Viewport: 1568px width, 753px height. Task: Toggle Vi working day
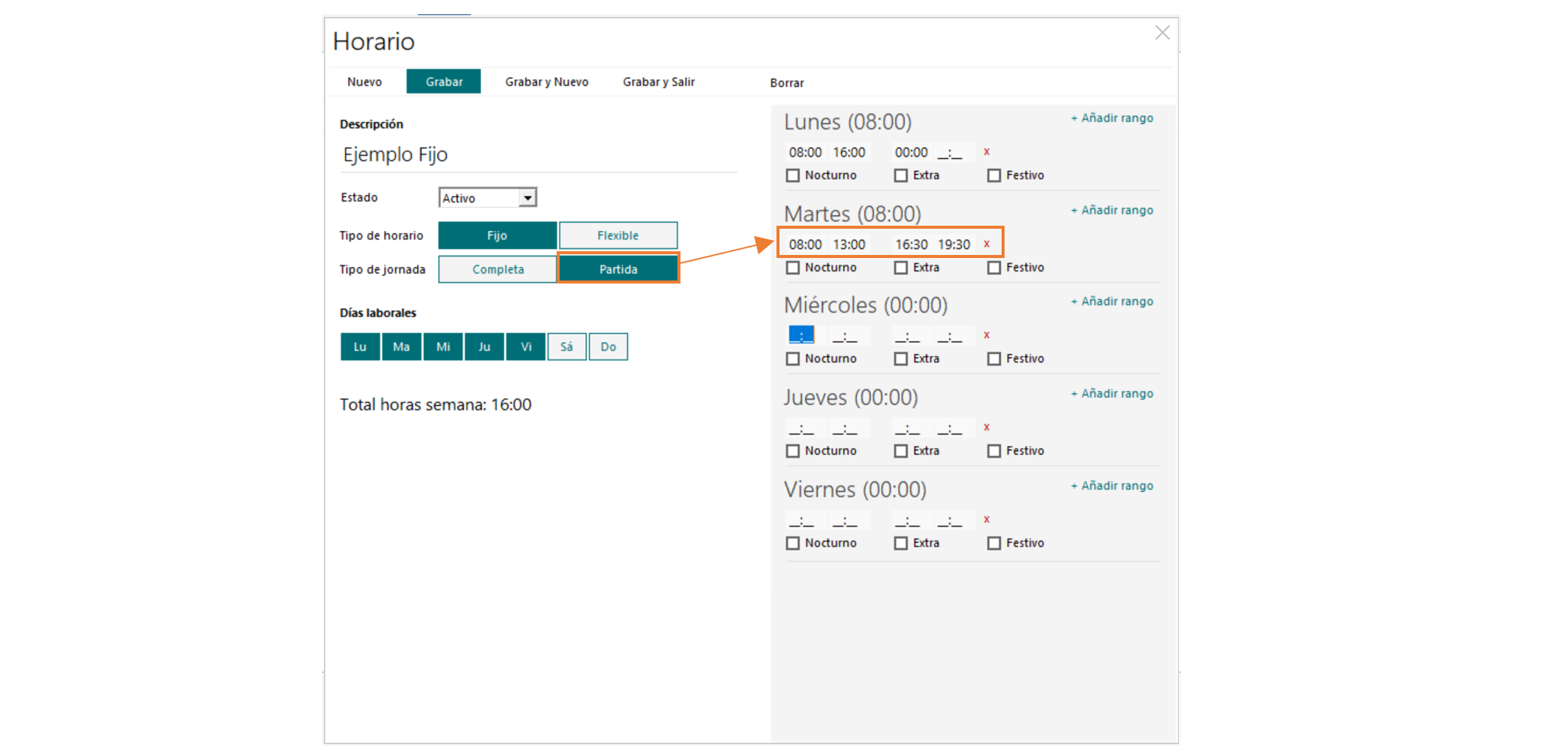coord(526,347)
